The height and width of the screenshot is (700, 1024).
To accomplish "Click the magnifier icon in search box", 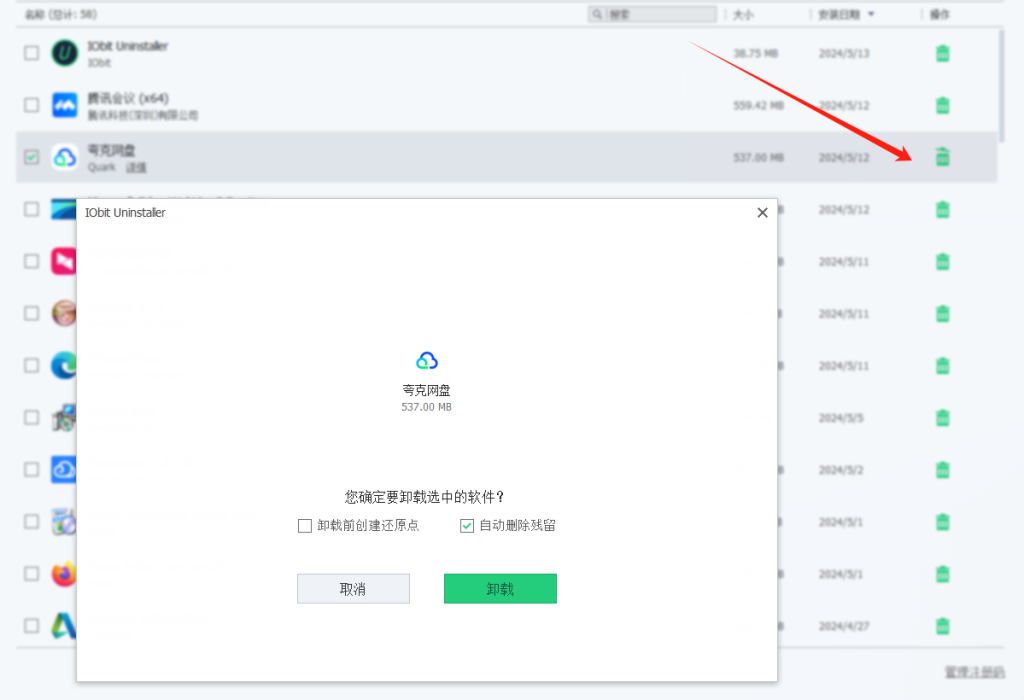I will tap(598, 15).
